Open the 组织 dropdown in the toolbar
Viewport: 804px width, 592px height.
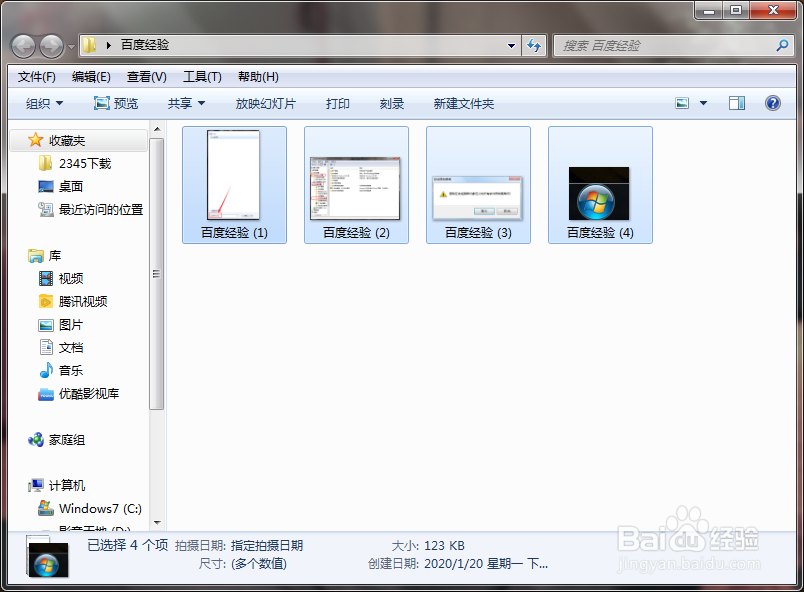point(45,104)
